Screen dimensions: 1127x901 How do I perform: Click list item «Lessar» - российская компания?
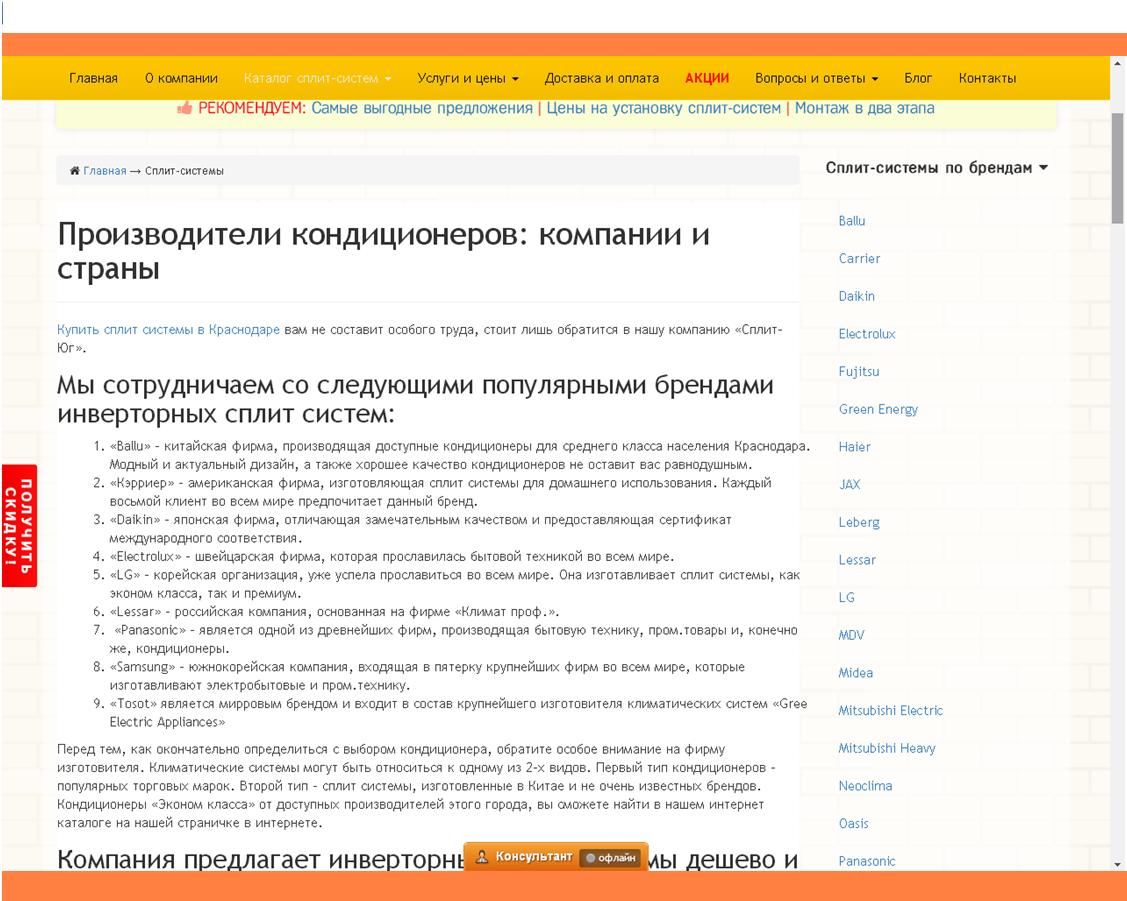click(334, 612)
